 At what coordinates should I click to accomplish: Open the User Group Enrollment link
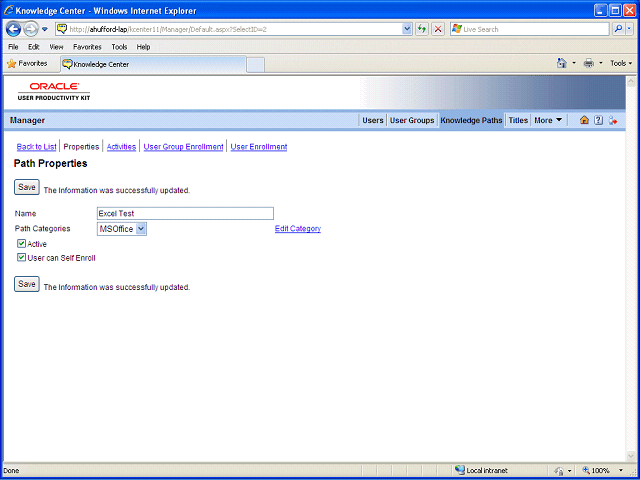click(183, 147)
